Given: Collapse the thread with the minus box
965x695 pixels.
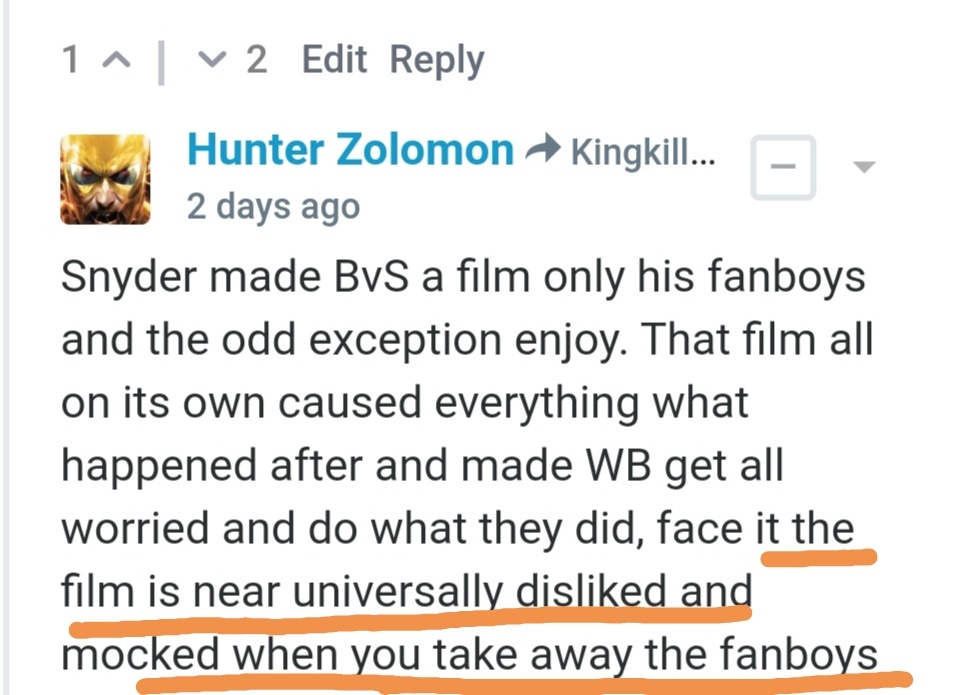Looking at the screenshot, I should (x=783, y=167).
